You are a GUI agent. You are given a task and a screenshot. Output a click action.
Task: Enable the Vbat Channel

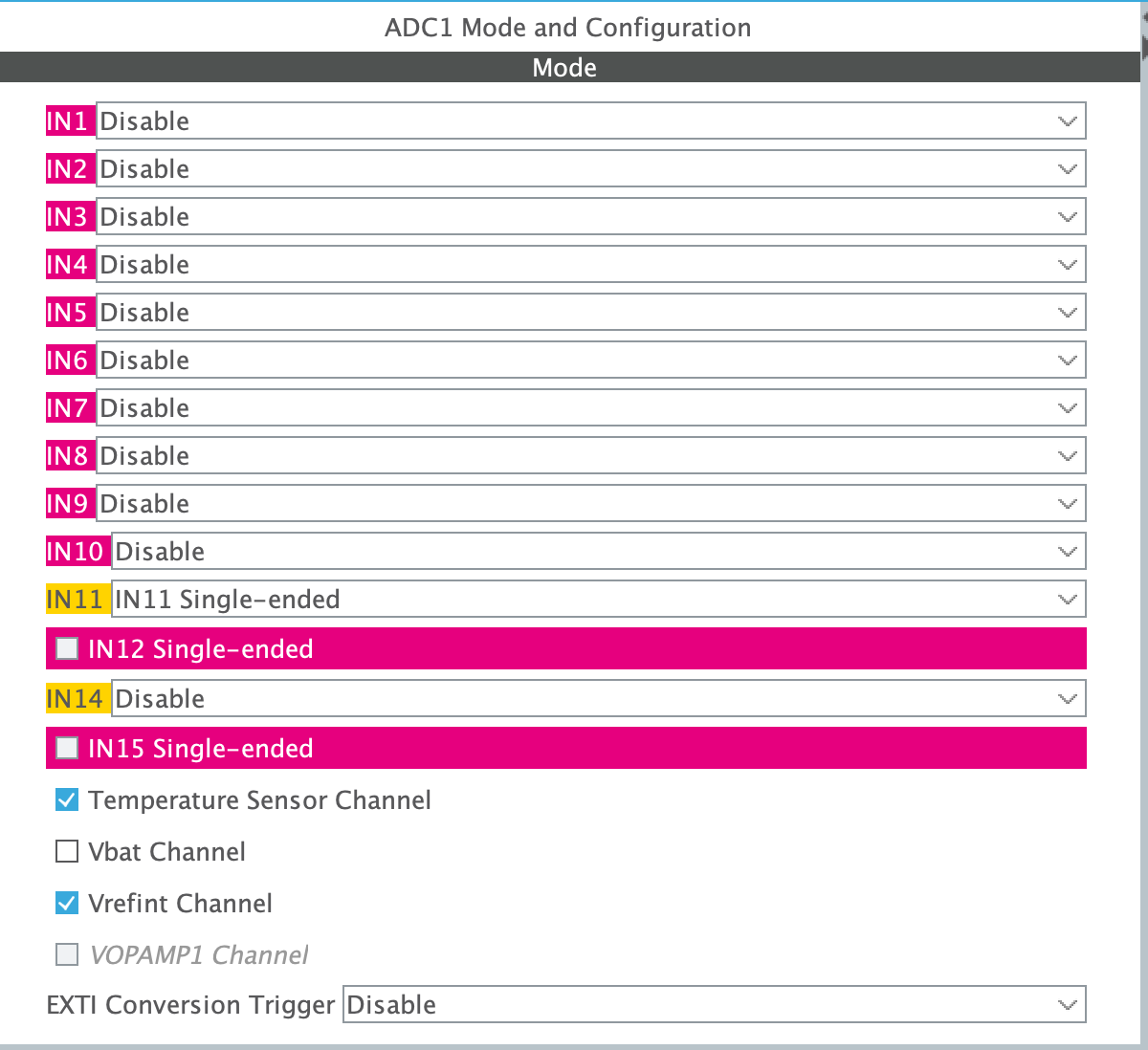[x=66, y=851]
